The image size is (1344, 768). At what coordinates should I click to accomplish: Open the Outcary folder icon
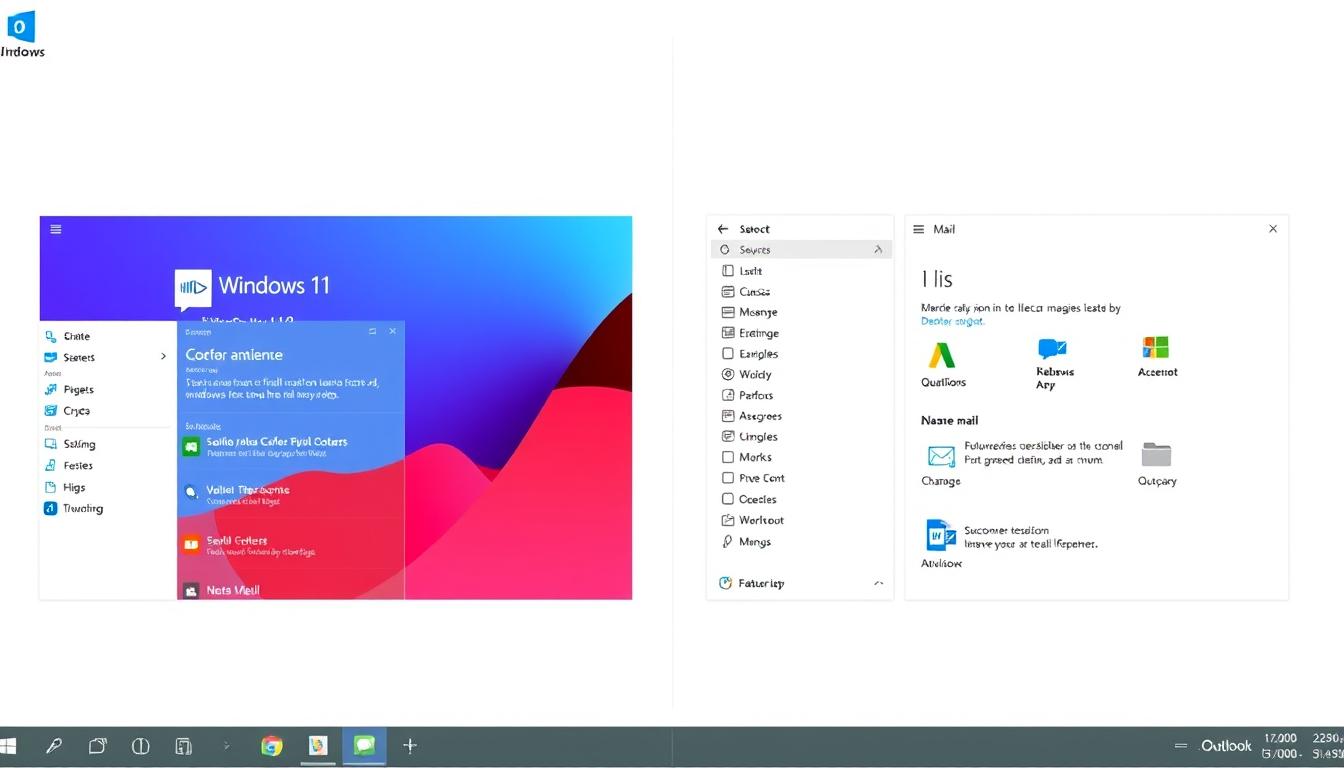coord(1156,454)
